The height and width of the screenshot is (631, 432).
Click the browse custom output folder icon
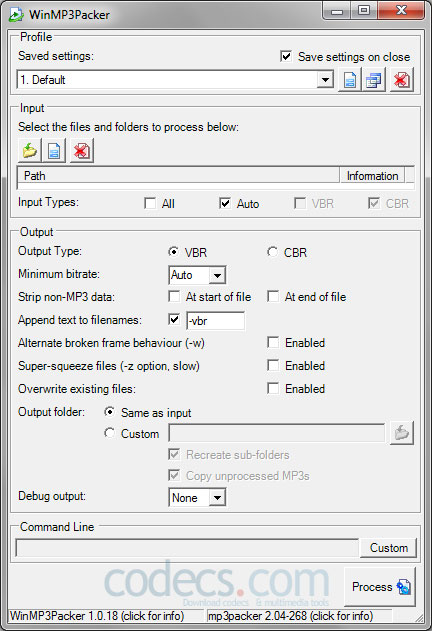click(401, 433)
